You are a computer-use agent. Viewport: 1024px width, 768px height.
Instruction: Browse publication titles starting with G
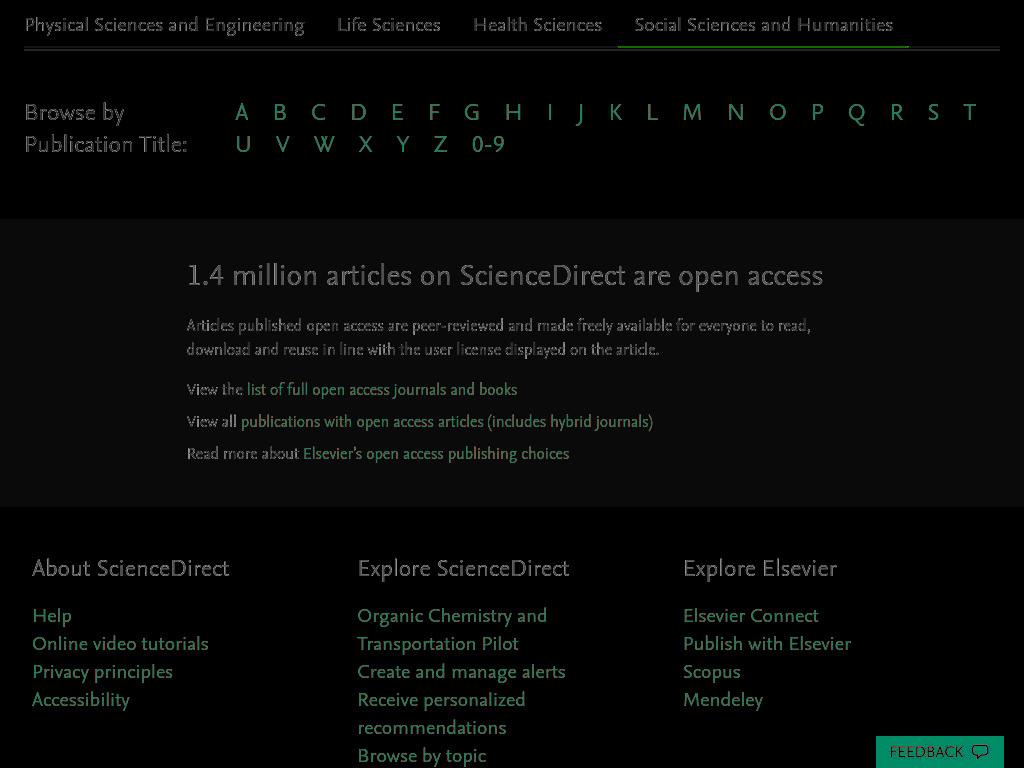[472, 112]
